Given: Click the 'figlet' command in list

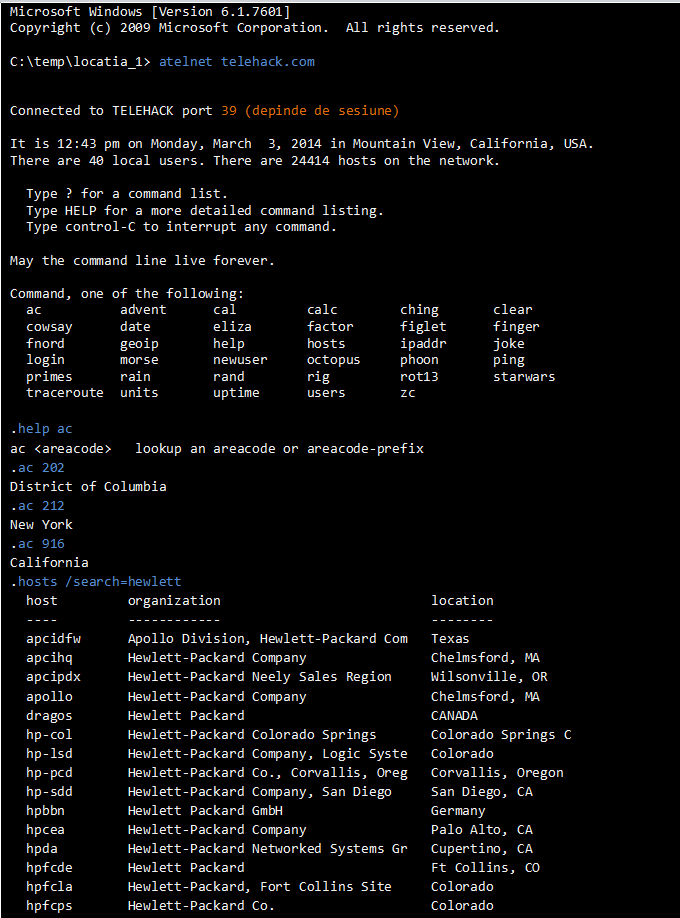Looking at the screenshot, I should [423, 327].
